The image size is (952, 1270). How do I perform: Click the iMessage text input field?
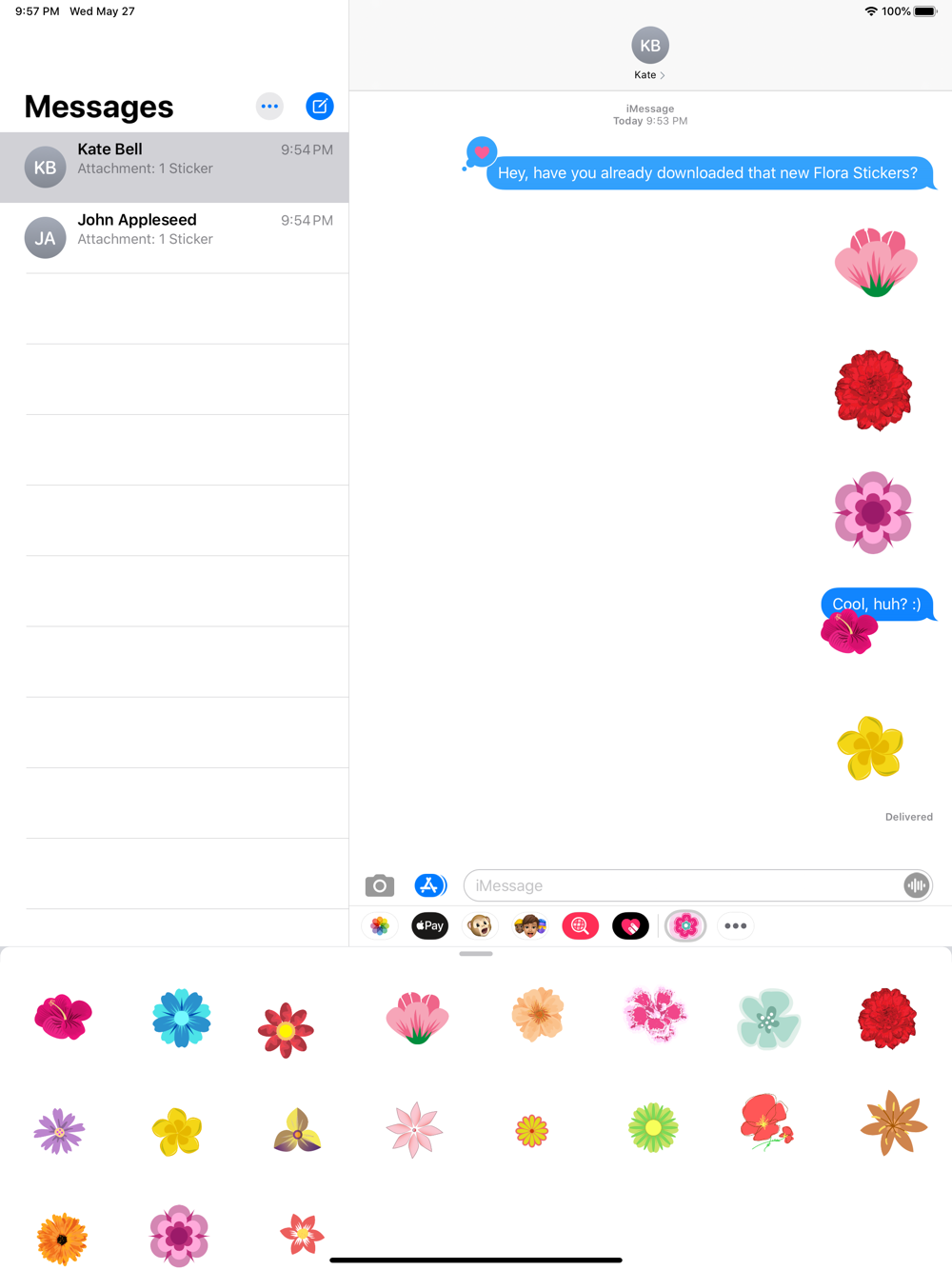[x=698, y=885]
